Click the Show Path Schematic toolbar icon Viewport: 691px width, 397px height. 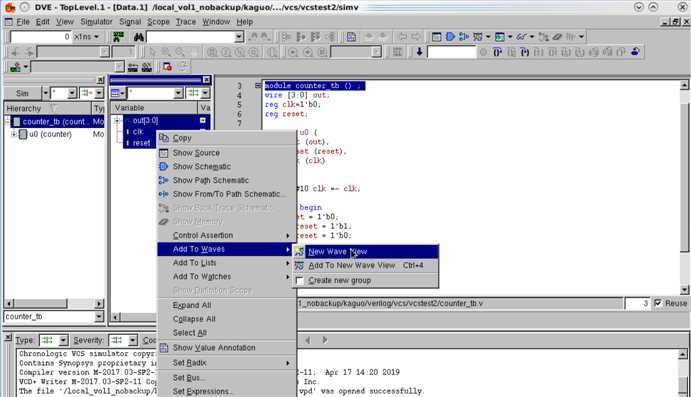[x=464, y=37]
